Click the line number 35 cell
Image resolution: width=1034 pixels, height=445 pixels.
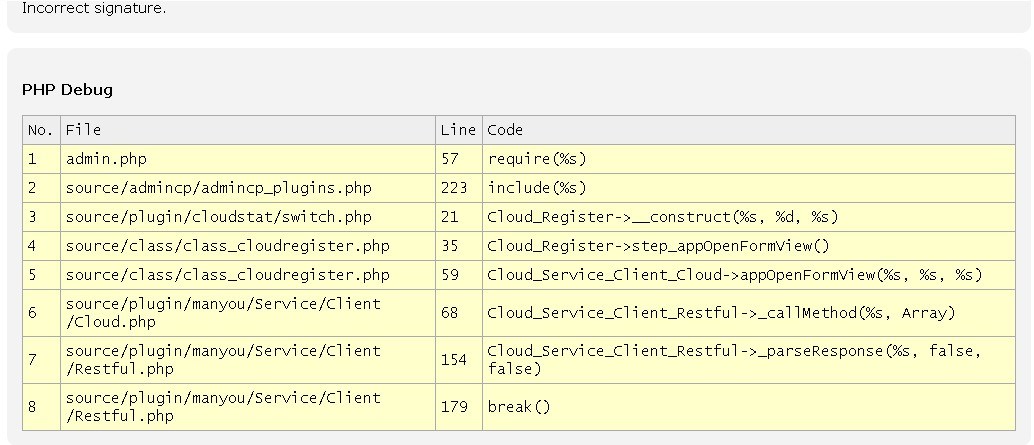pyautogui.click(x=449, y=246)
